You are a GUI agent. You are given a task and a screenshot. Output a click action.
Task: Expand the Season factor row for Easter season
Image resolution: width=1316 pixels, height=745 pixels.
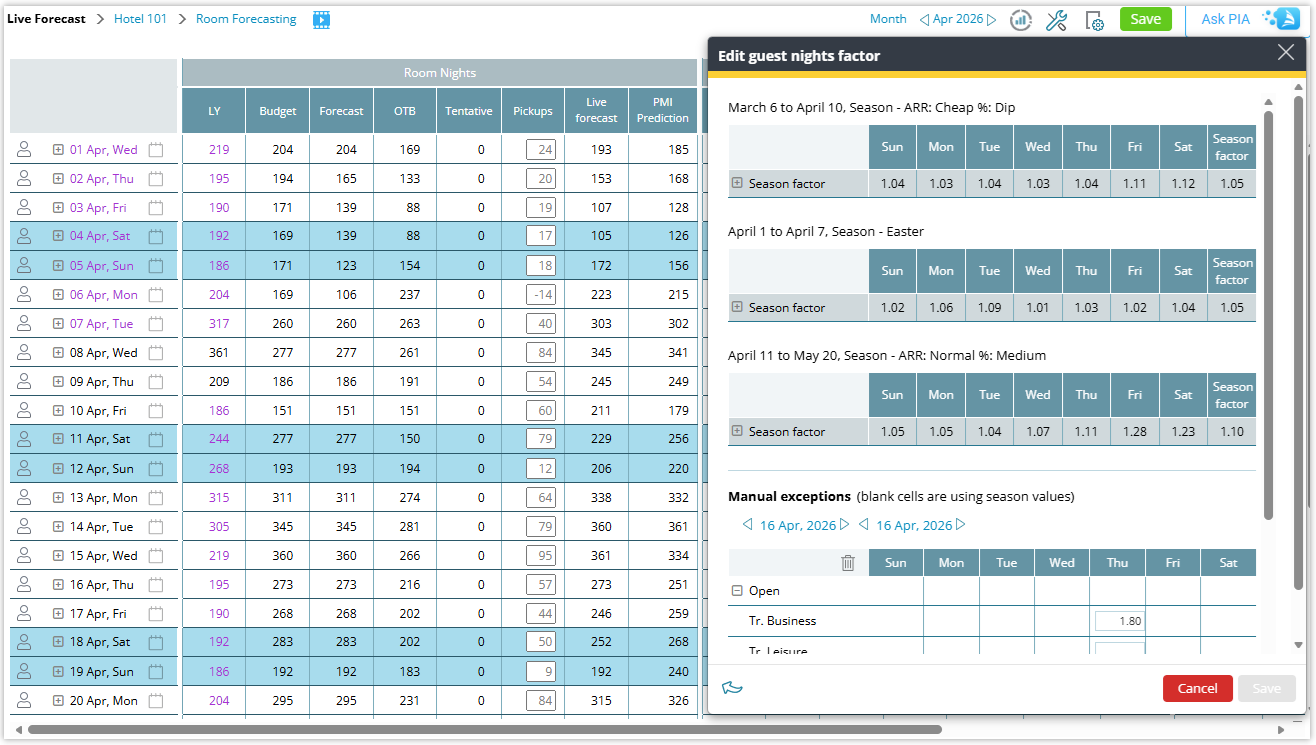(737, 307)
